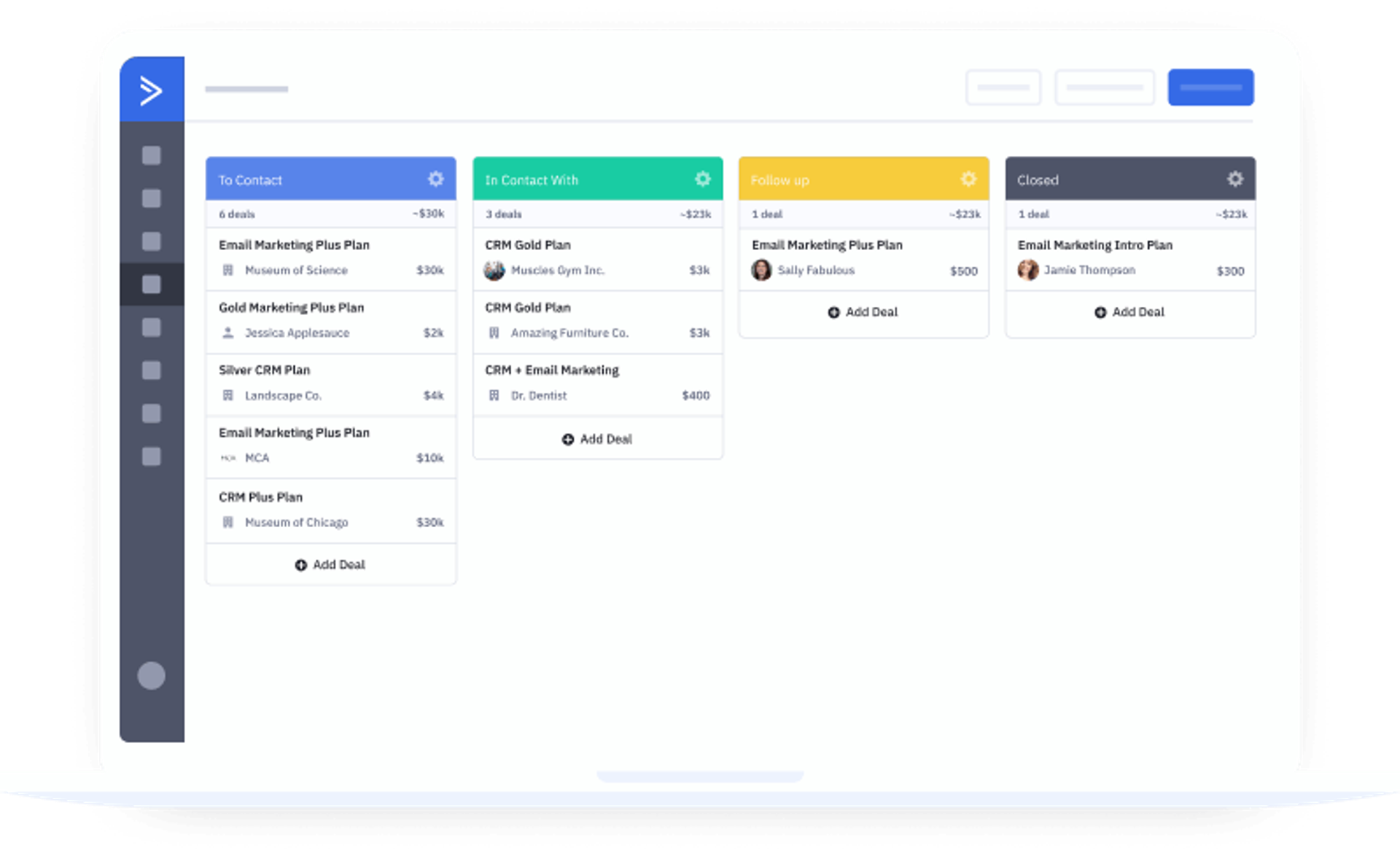
Task: Open settings gear for In Contact With stage
Action: 702,179
